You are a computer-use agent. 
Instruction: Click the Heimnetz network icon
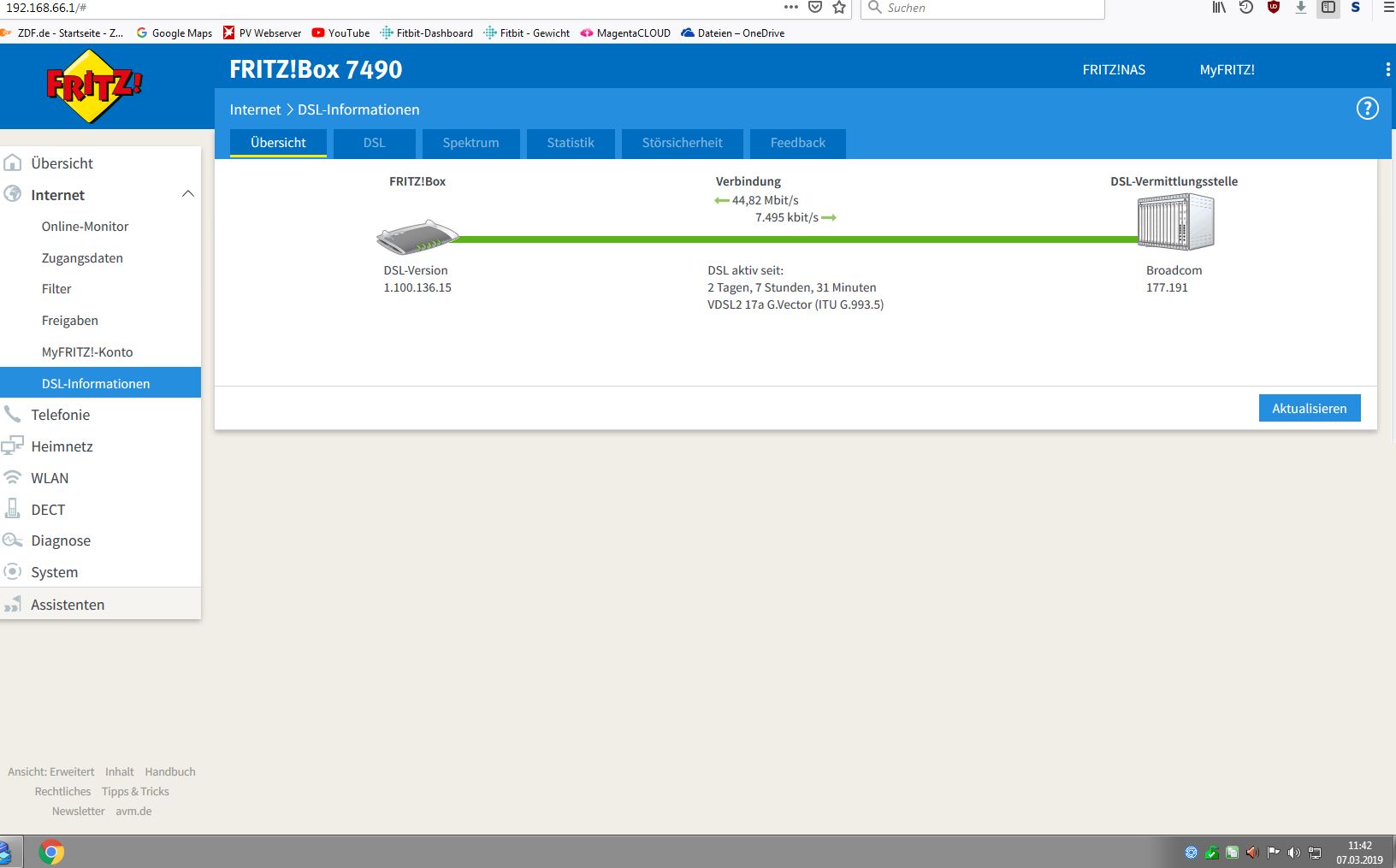(13, 446)
